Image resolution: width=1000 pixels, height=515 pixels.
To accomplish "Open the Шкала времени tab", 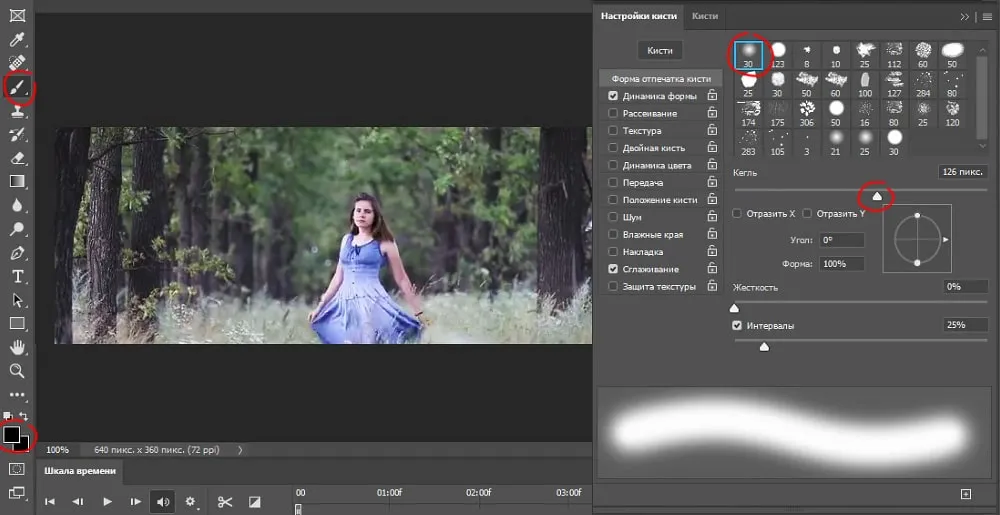I will point(80,471).
